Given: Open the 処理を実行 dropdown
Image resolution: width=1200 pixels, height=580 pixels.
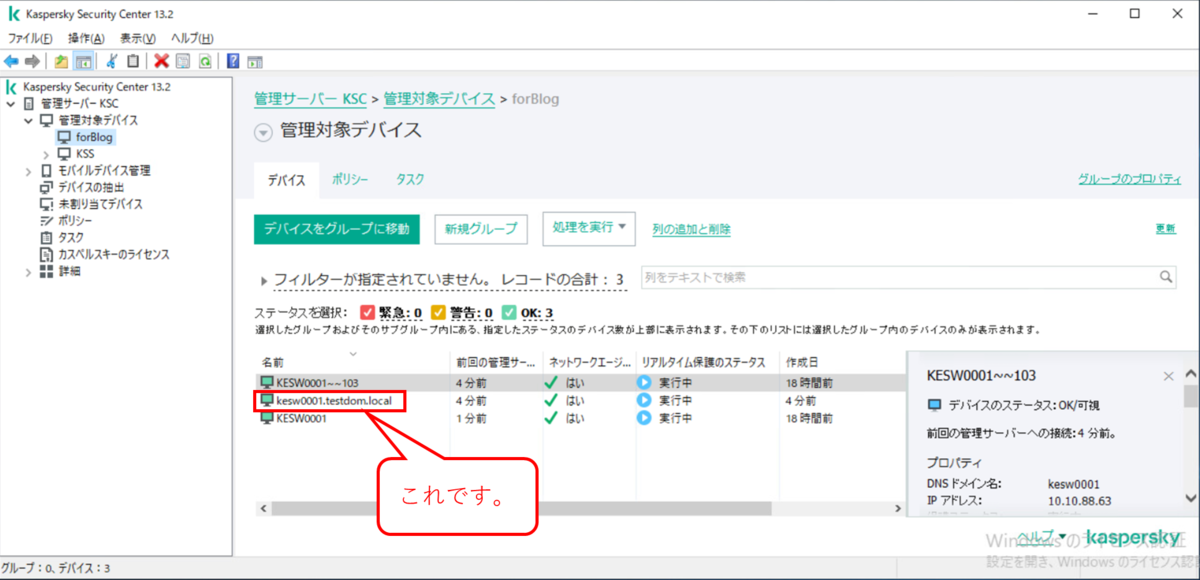Looking at the screenshot, I should 588,228.
